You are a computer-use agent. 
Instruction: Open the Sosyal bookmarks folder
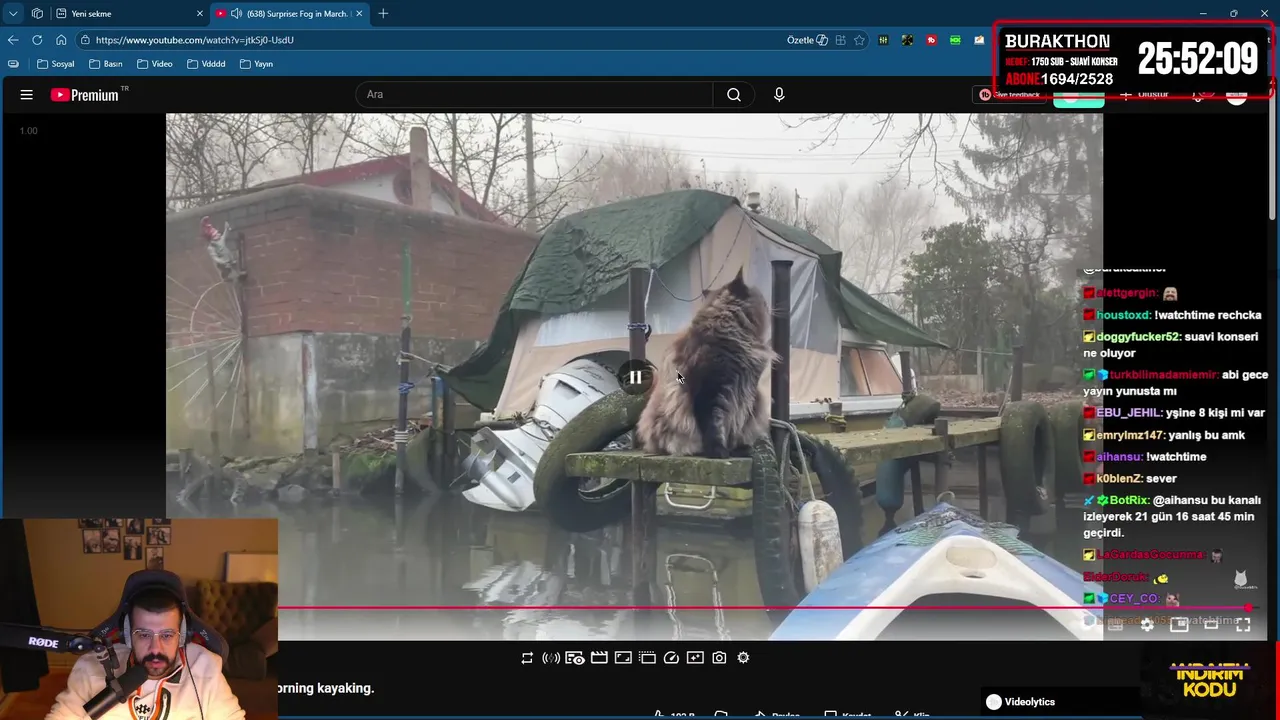pos(55,64)
